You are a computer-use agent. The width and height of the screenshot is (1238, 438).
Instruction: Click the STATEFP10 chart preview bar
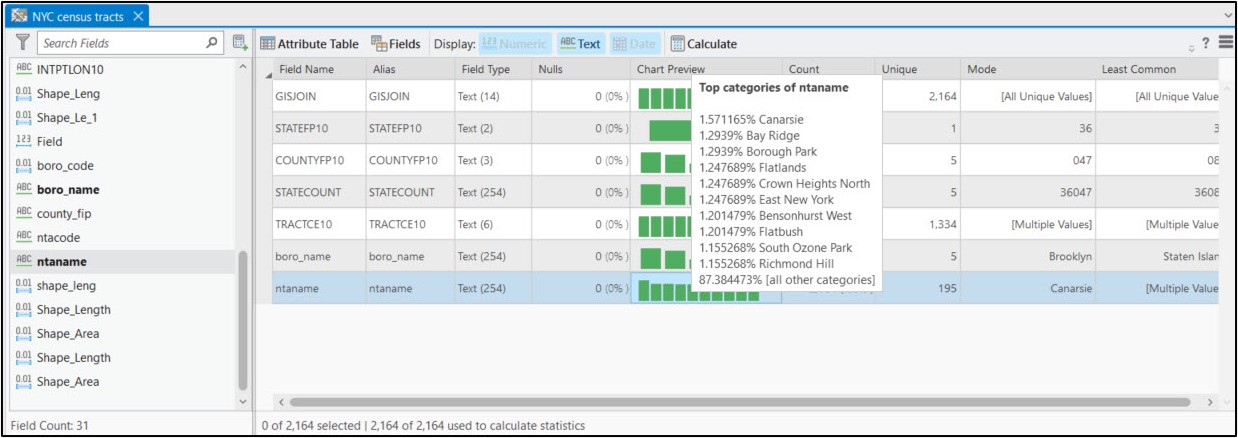point(669,130)
